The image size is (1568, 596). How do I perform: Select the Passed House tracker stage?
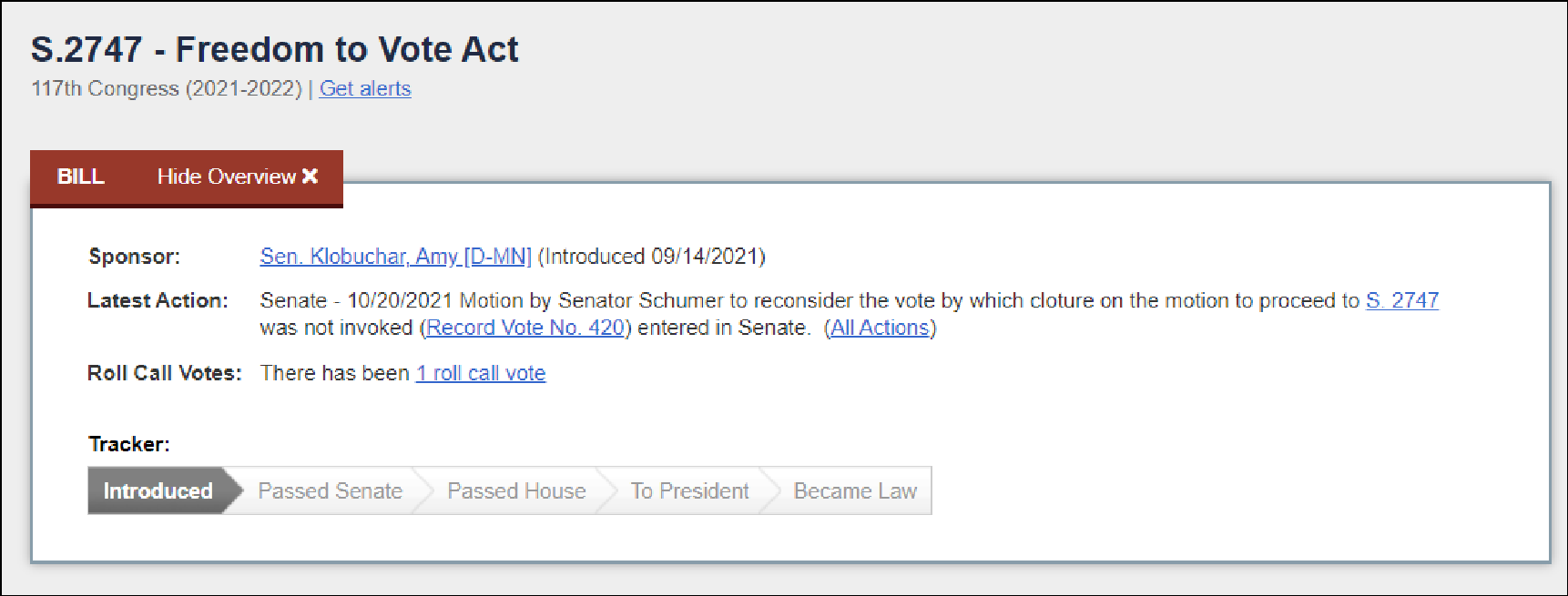(516, 491)
